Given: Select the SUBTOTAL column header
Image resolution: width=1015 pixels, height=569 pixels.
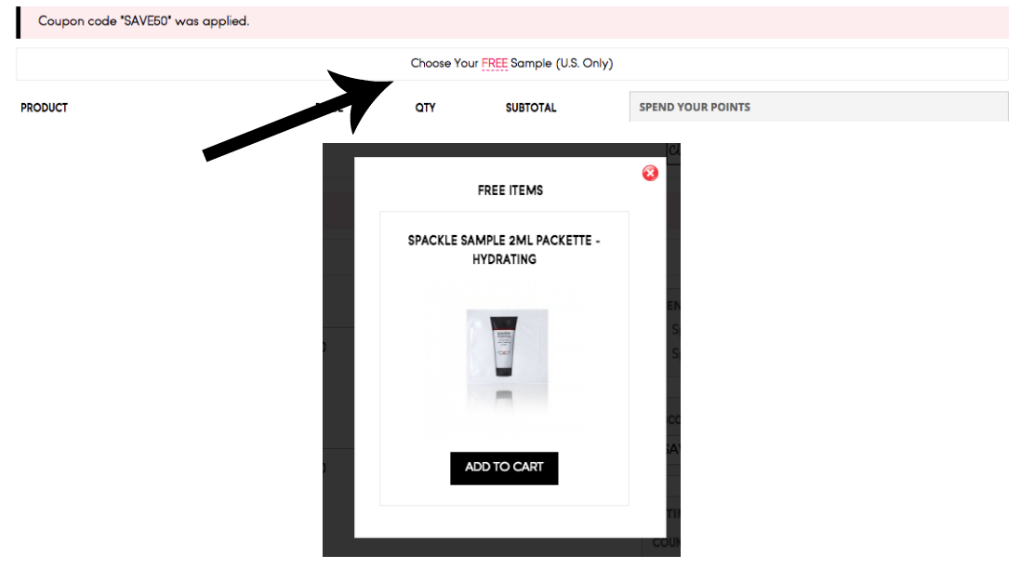Looking at the screenshot, I should tap(531, 107).
